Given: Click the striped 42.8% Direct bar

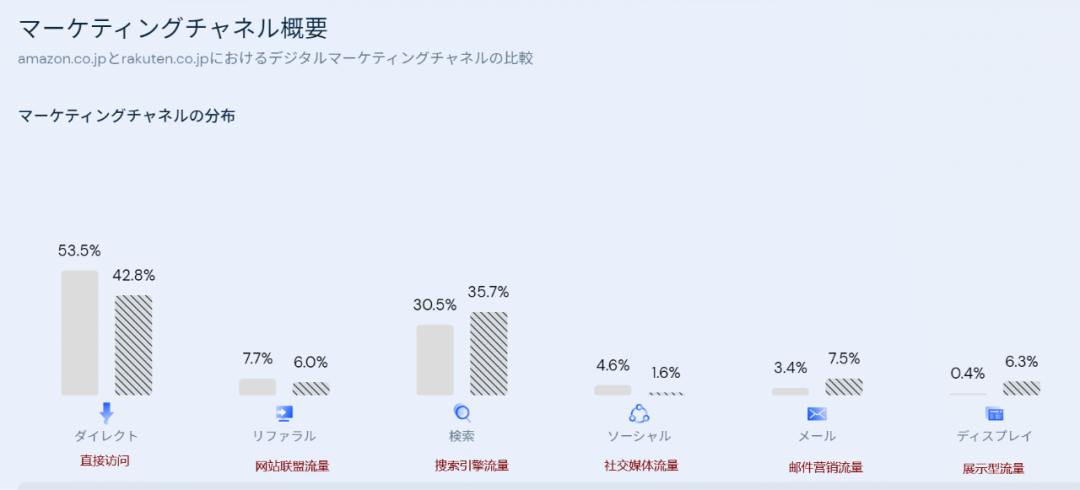Looking at the screenshot, I should pyautogui.click(x=133, y=344).
